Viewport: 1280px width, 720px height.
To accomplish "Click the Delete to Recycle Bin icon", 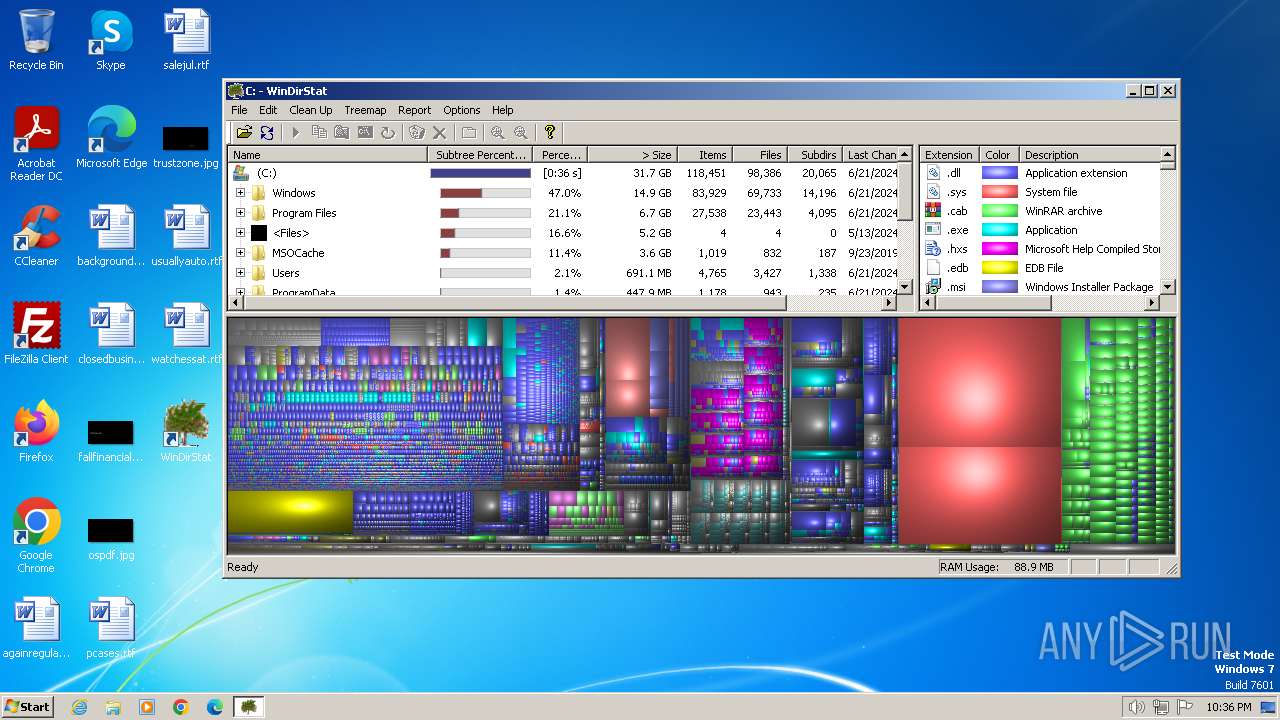I will click(417, 132).
